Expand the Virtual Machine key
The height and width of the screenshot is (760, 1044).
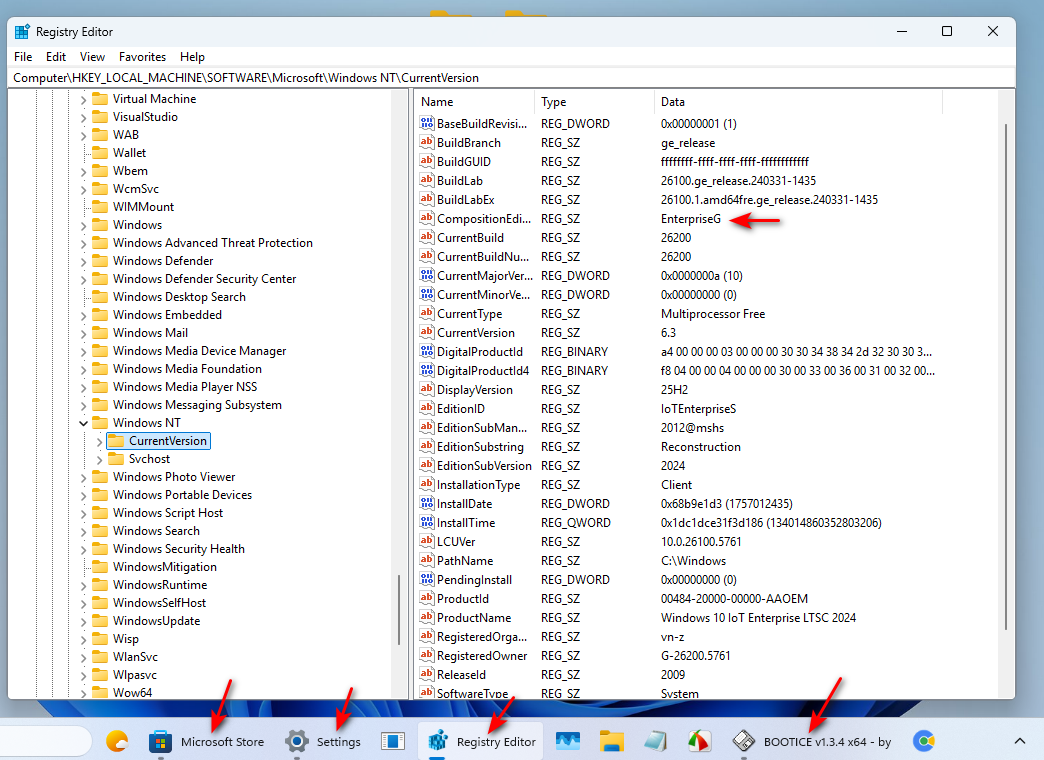click(x=83, y=99)
